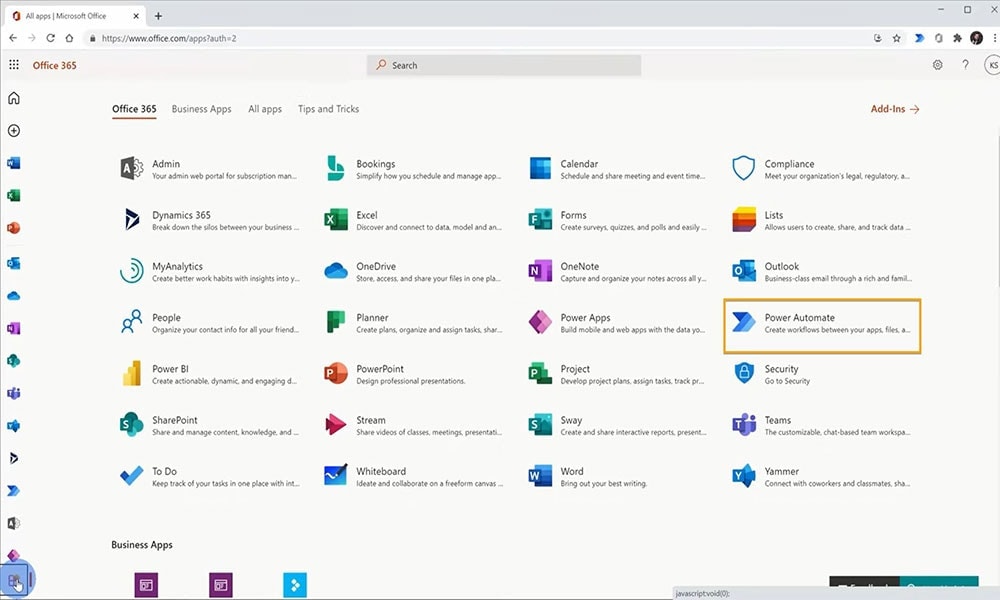1000x600 pixels.
Task: Open the KS account avatar
Action: coord(992,65)
